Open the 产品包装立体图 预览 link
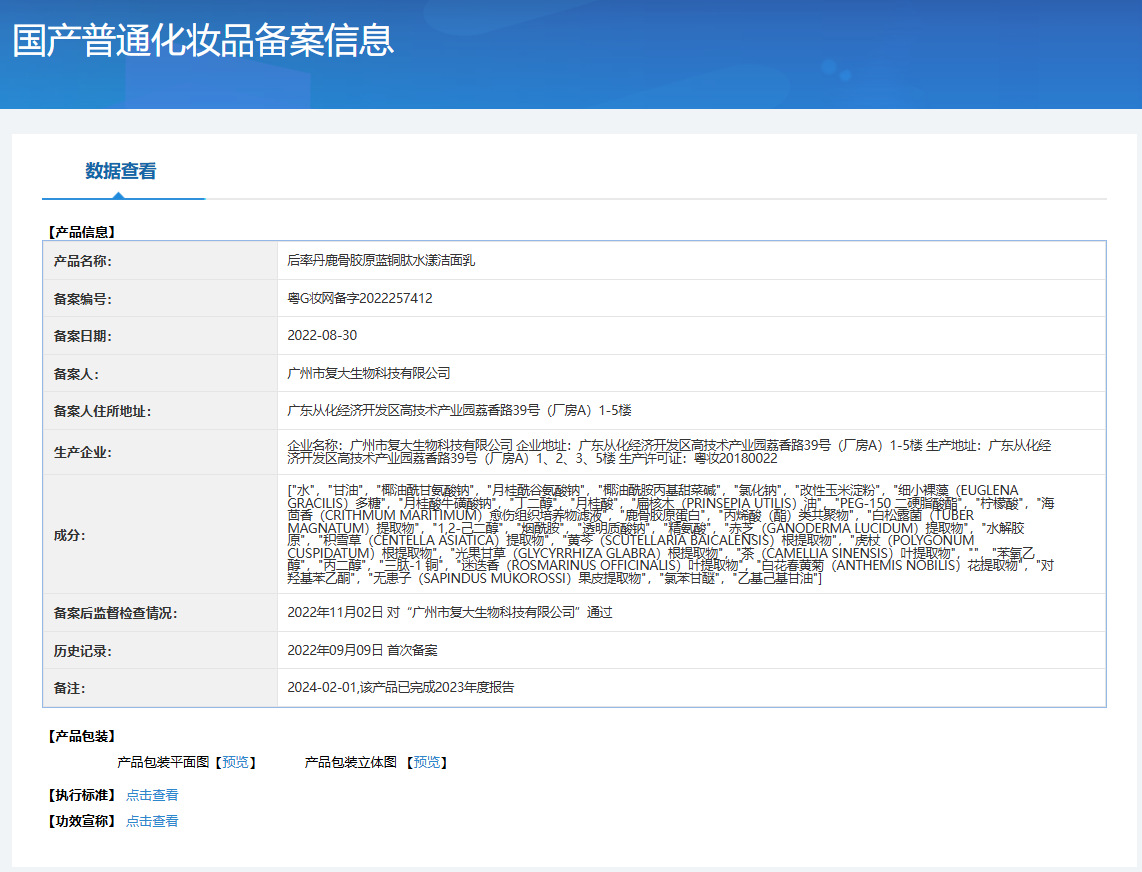1142x872 pixels. [x=427, y=762]
